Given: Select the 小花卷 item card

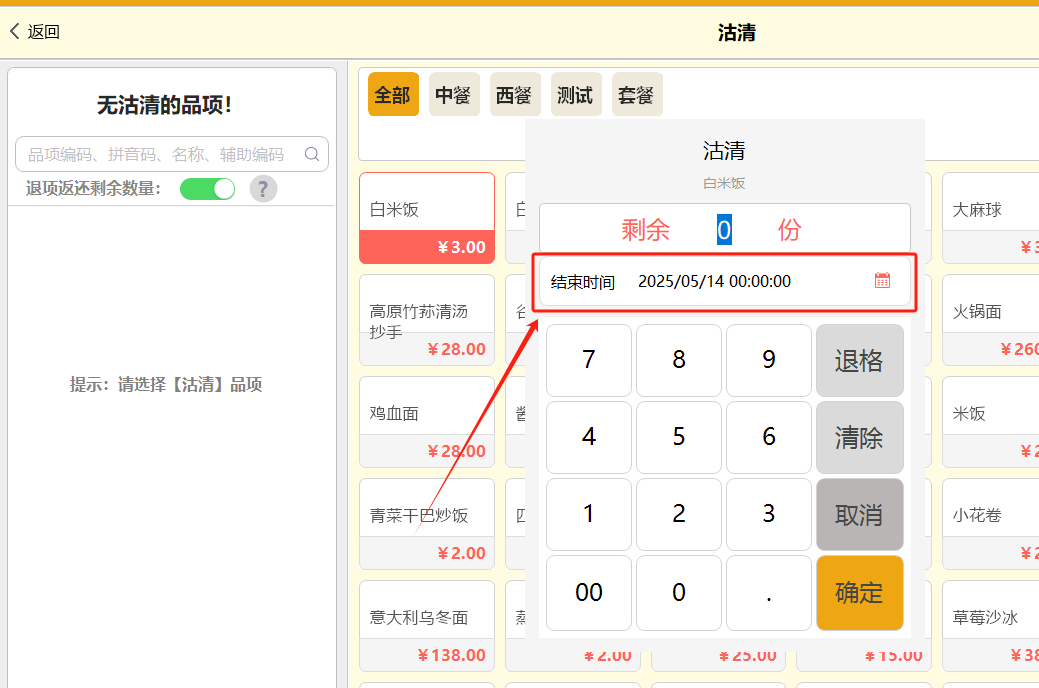Looking at the screenshot, I should click(x=991, y=524).
